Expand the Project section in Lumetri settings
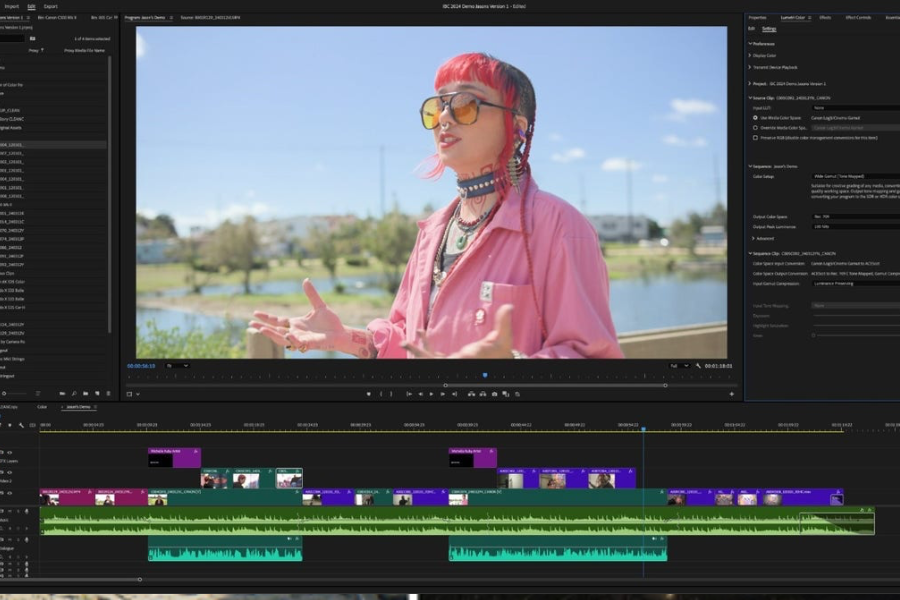900x600 pixels. 750,84
